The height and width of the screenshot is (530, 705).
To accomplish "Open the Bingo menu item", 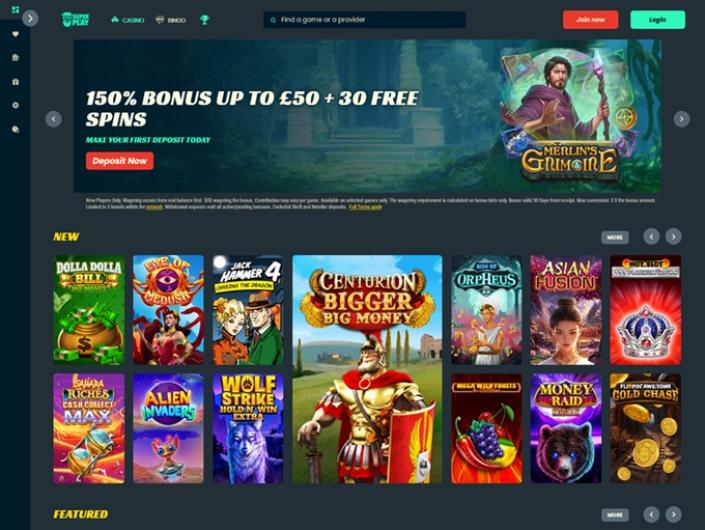I will pyautogui.click(x=170, y=20).
